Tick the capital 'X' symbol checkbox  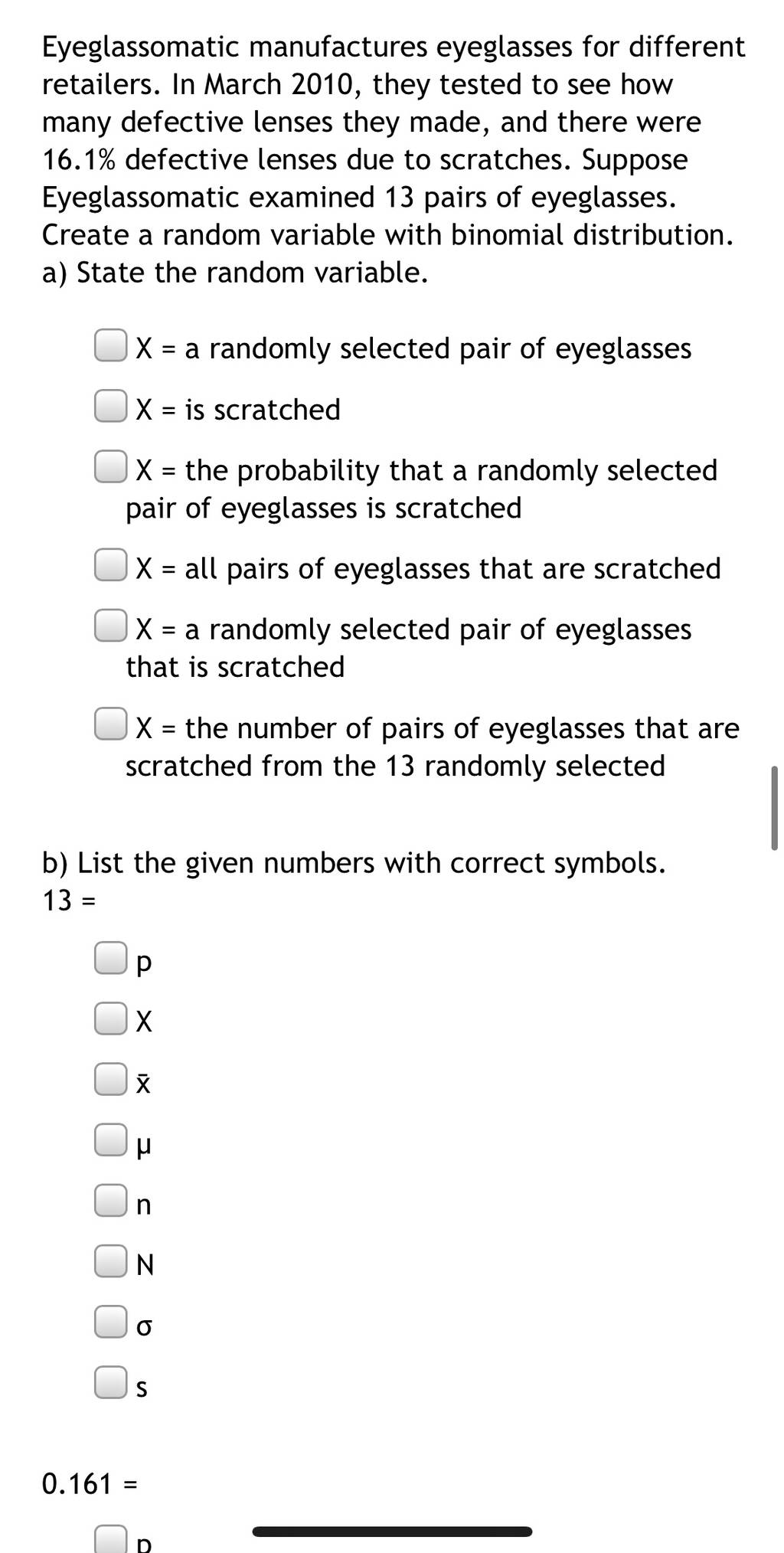coord(110,1019)
